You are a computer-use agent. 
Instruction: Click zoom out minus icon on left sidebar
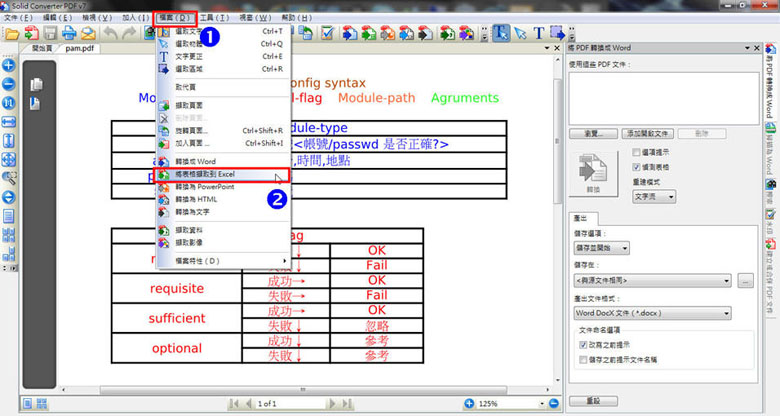[x=9, y=84]
